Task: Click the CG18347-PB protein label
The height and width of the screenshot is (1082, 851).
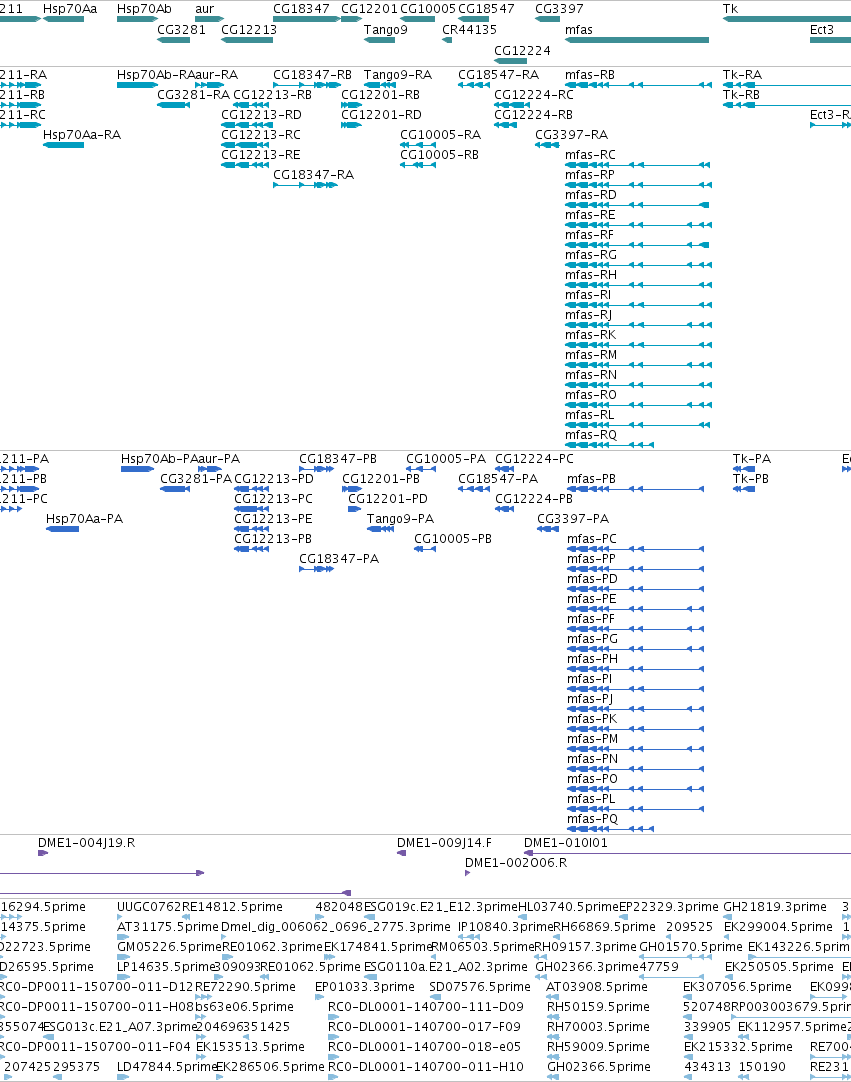Action: tap(338, 459)
